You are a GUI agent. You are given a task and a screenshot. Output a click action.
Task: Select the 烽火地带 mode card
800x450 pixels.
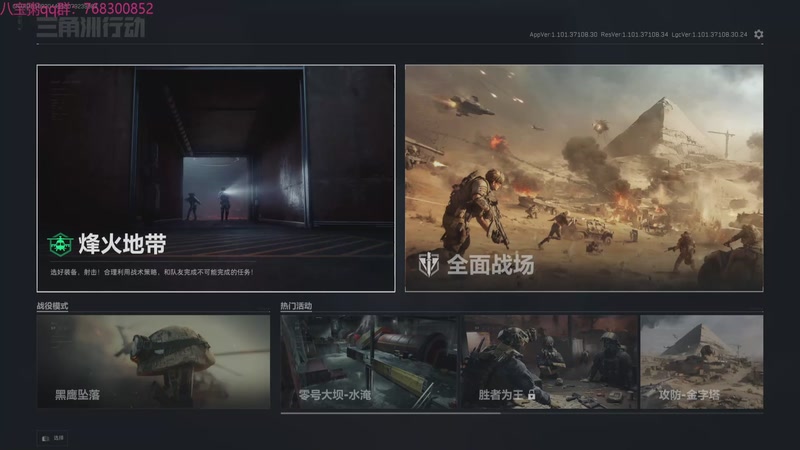[216, 178]
